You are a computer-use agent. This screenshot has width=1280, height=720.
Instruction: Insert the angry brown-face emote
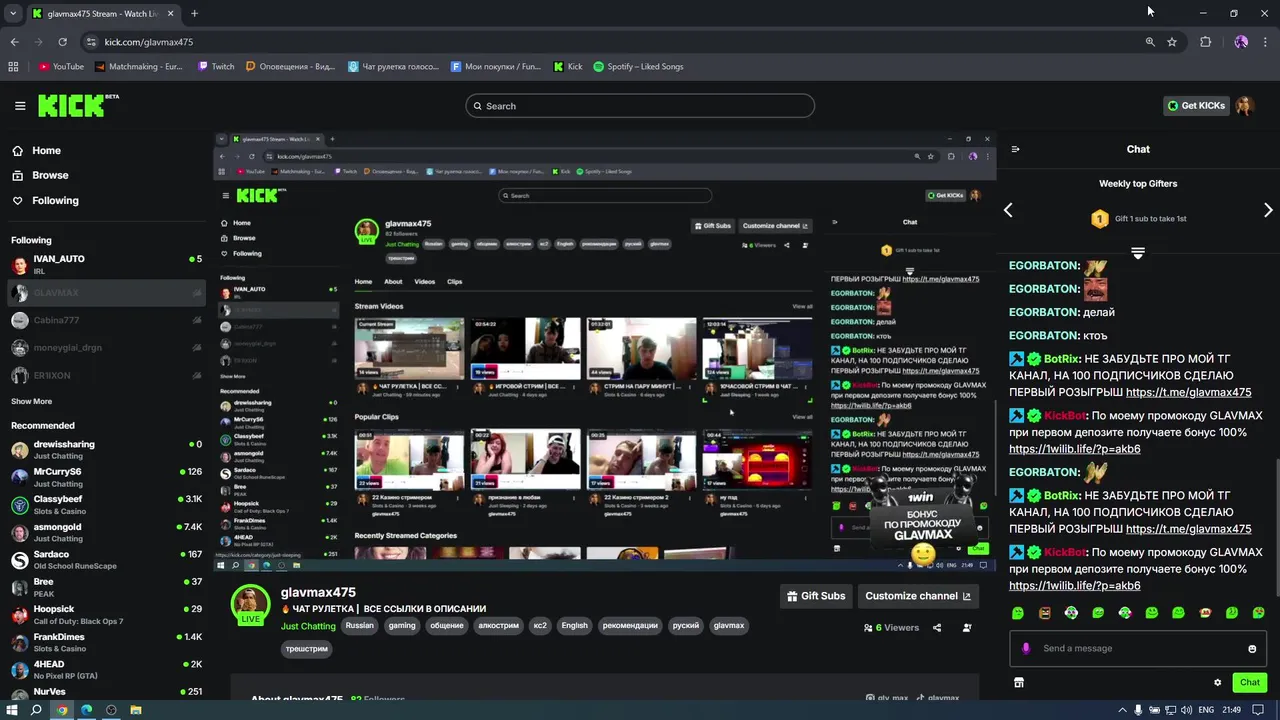point(1045,613)
